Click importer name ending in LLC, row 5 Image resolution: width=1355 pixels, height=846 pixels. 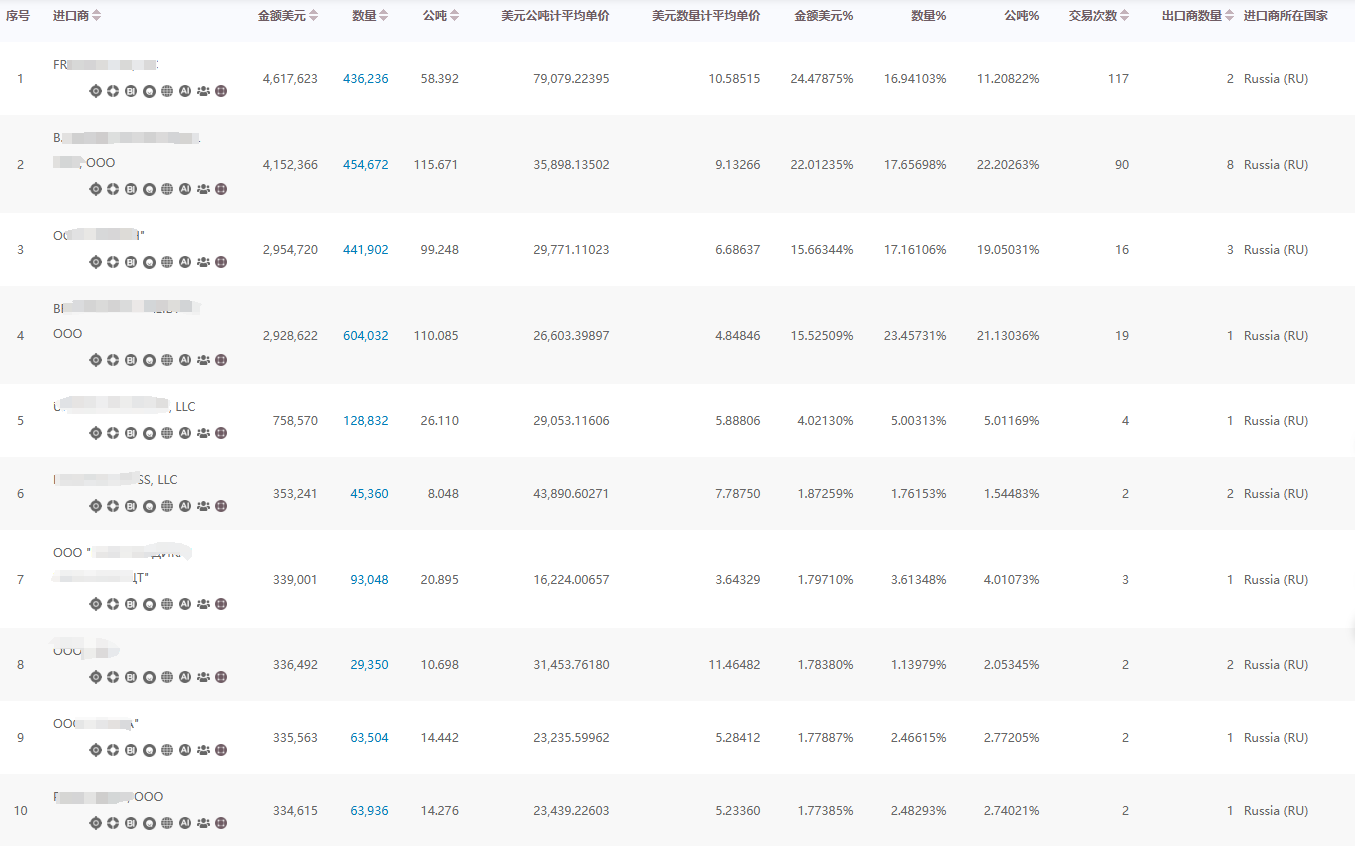124,407
